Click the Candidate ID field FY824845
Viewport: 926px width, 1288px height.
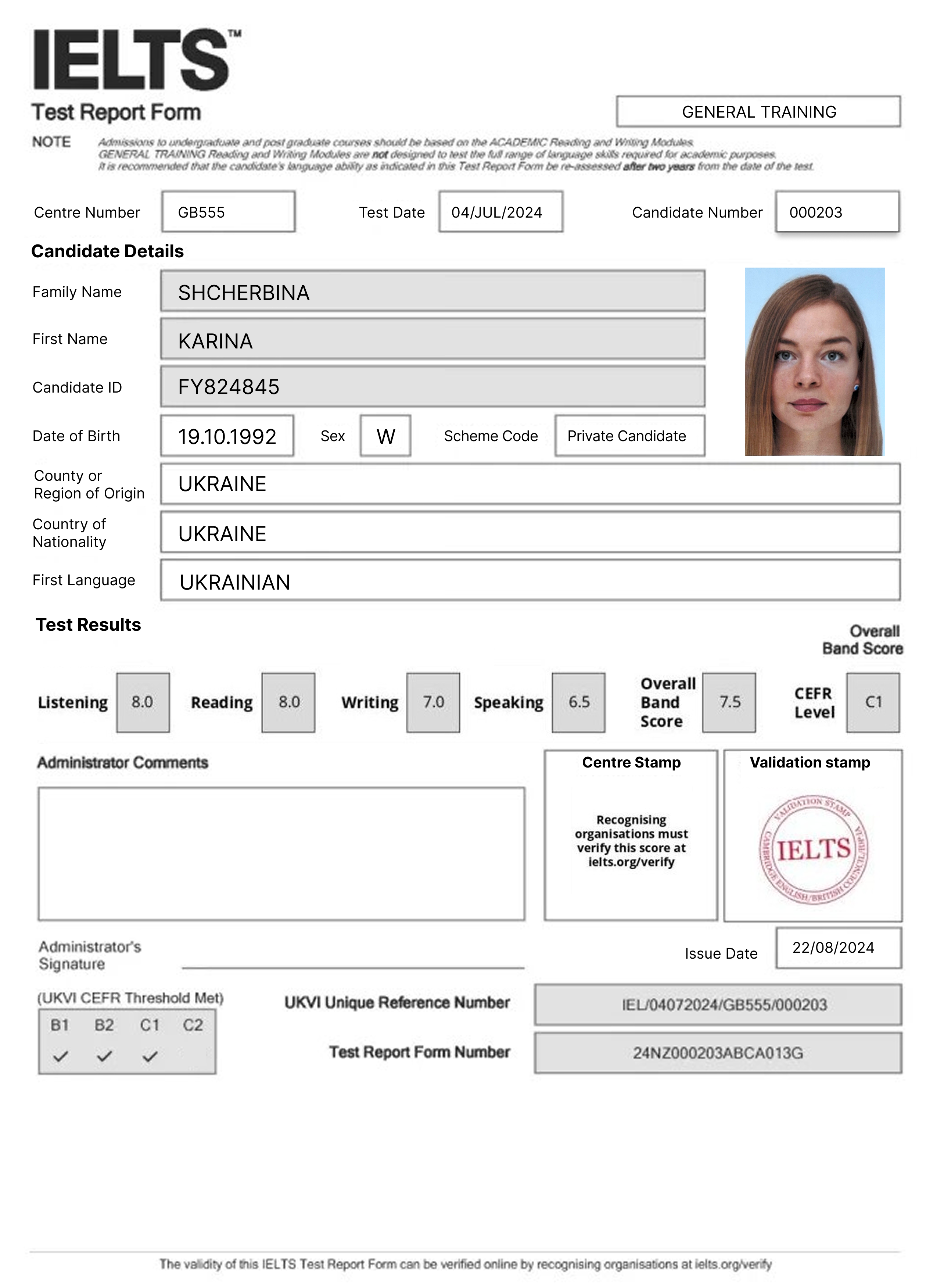coord(432,387)
